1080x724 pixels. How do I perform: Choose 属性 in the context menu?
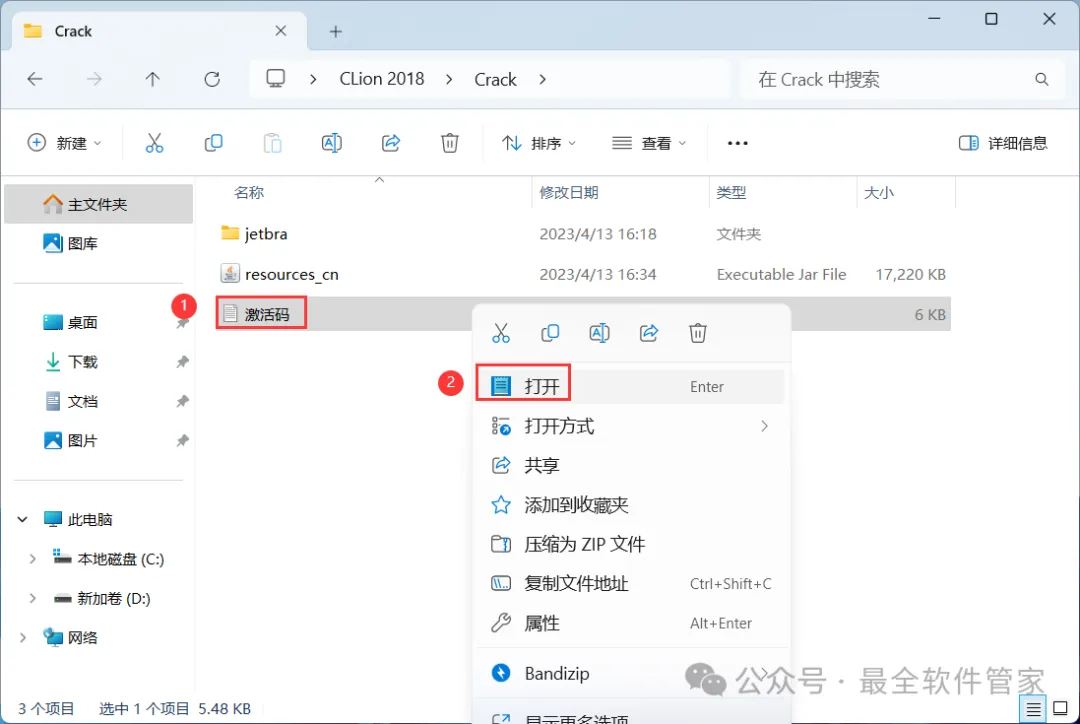tap(631, 623)
